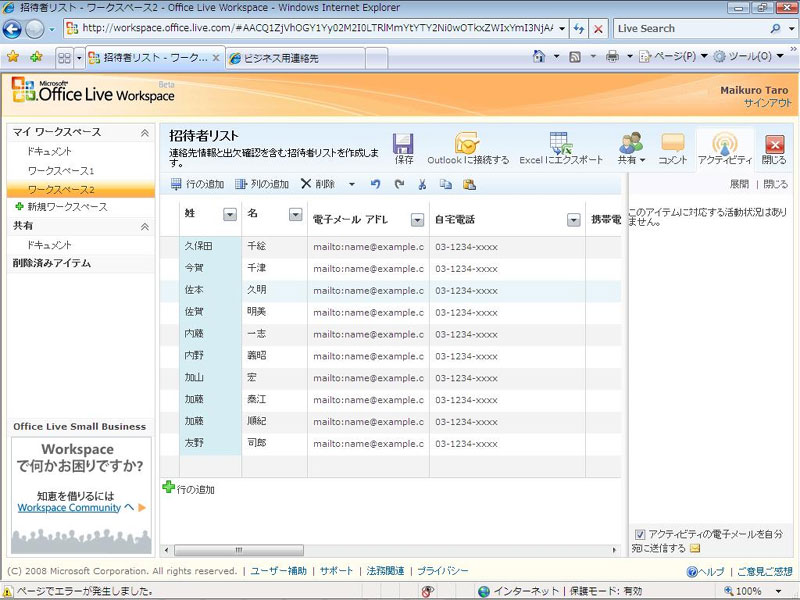Click the green plus add-row icon below table
This screenshot has width=800, height=600.
point(168,487)
